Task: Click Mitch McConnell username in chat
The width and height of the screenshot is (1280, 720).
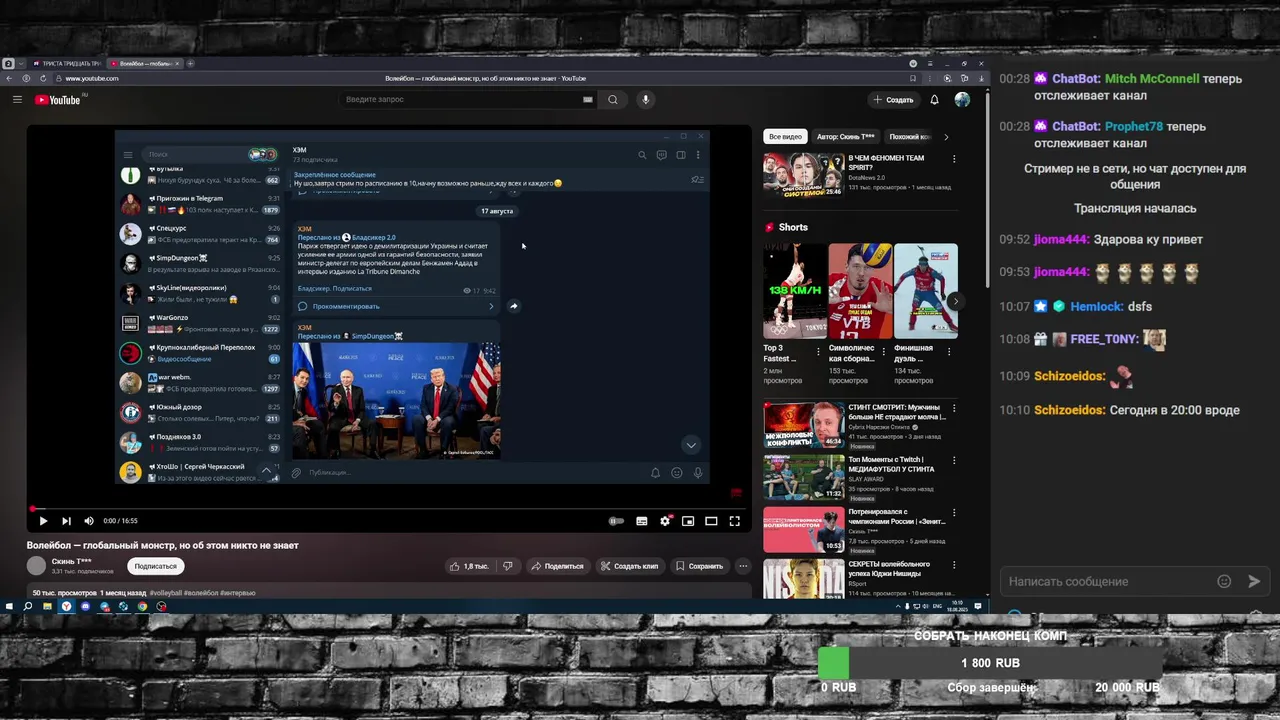Action: tap(1152, 79)
